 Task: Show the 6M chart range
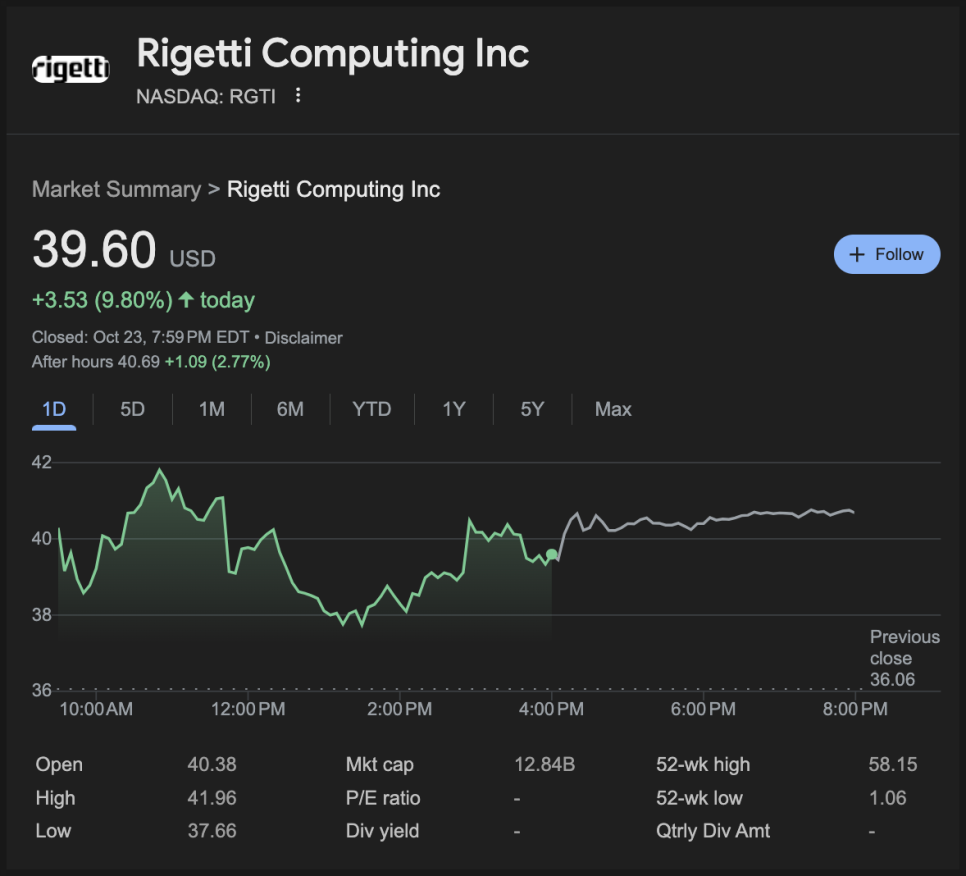[290, 409]
